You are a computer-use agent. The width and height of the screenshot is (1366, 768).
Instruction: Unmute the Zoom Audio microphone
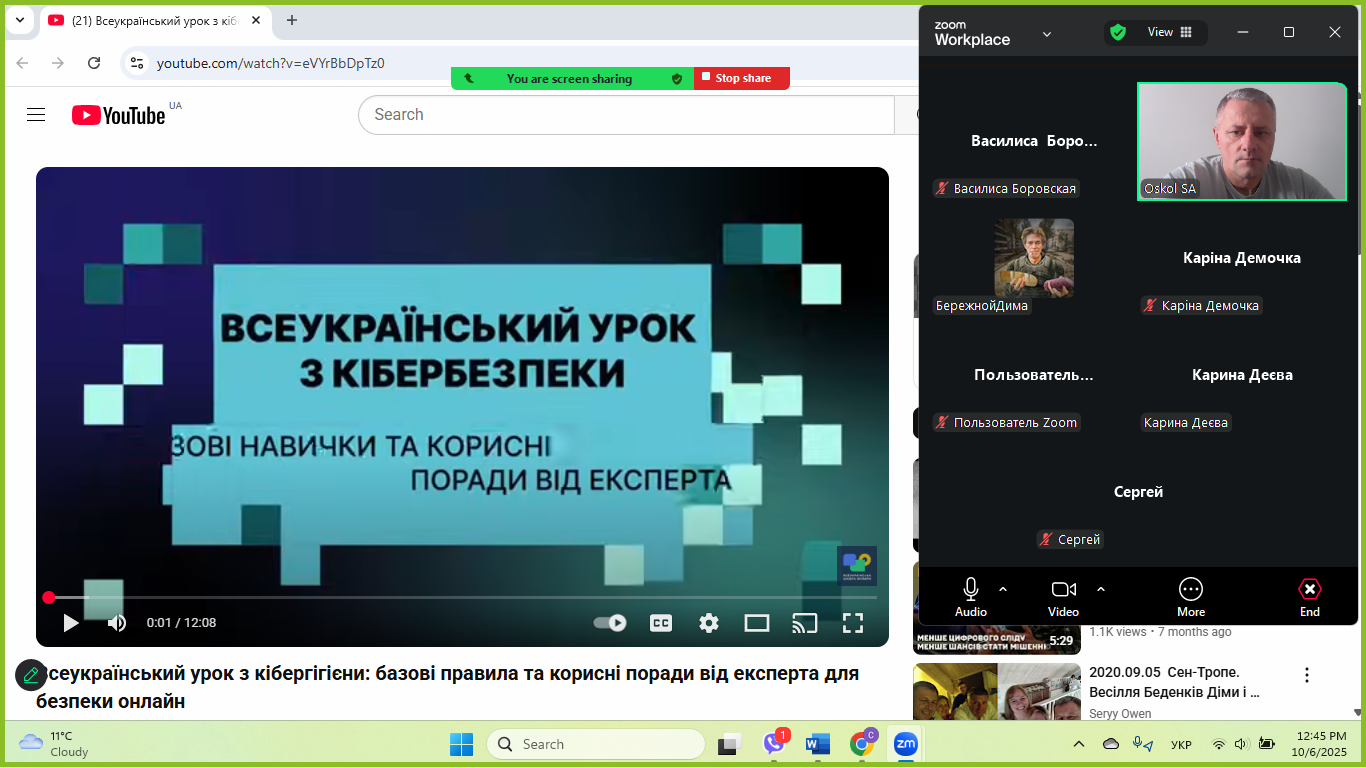[970, 597]
